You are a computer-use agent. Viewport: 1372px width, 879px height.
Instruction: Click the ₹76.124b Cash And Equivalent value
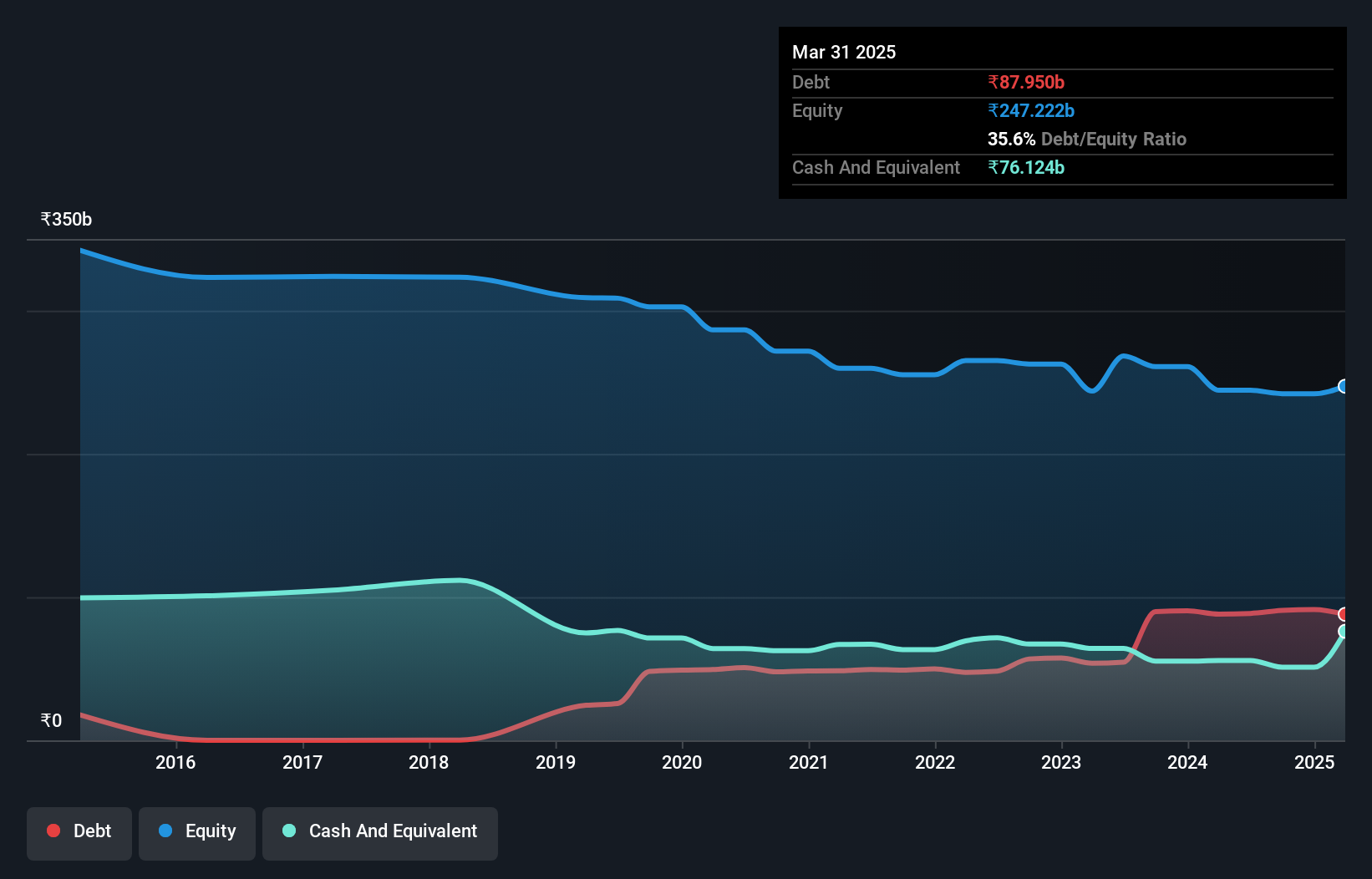(x=1027, y=168)
